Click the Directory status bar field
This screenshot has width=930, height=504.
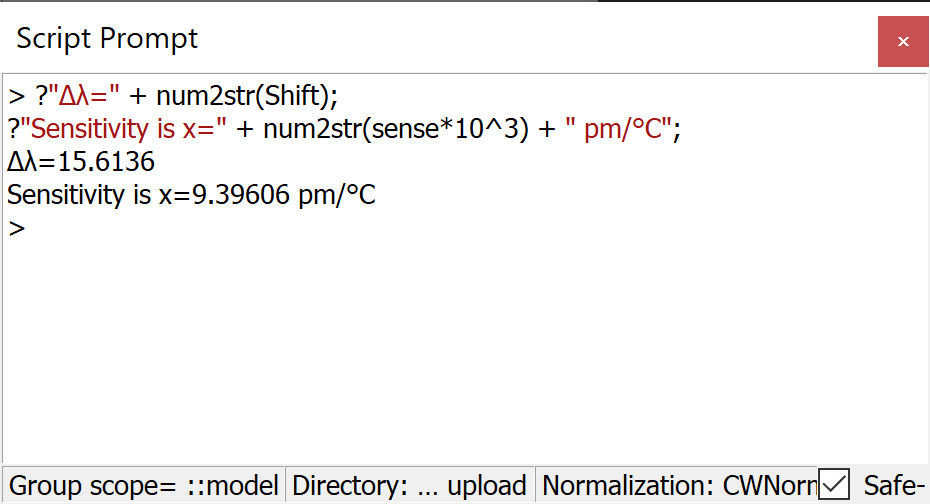tap(410, 486)
